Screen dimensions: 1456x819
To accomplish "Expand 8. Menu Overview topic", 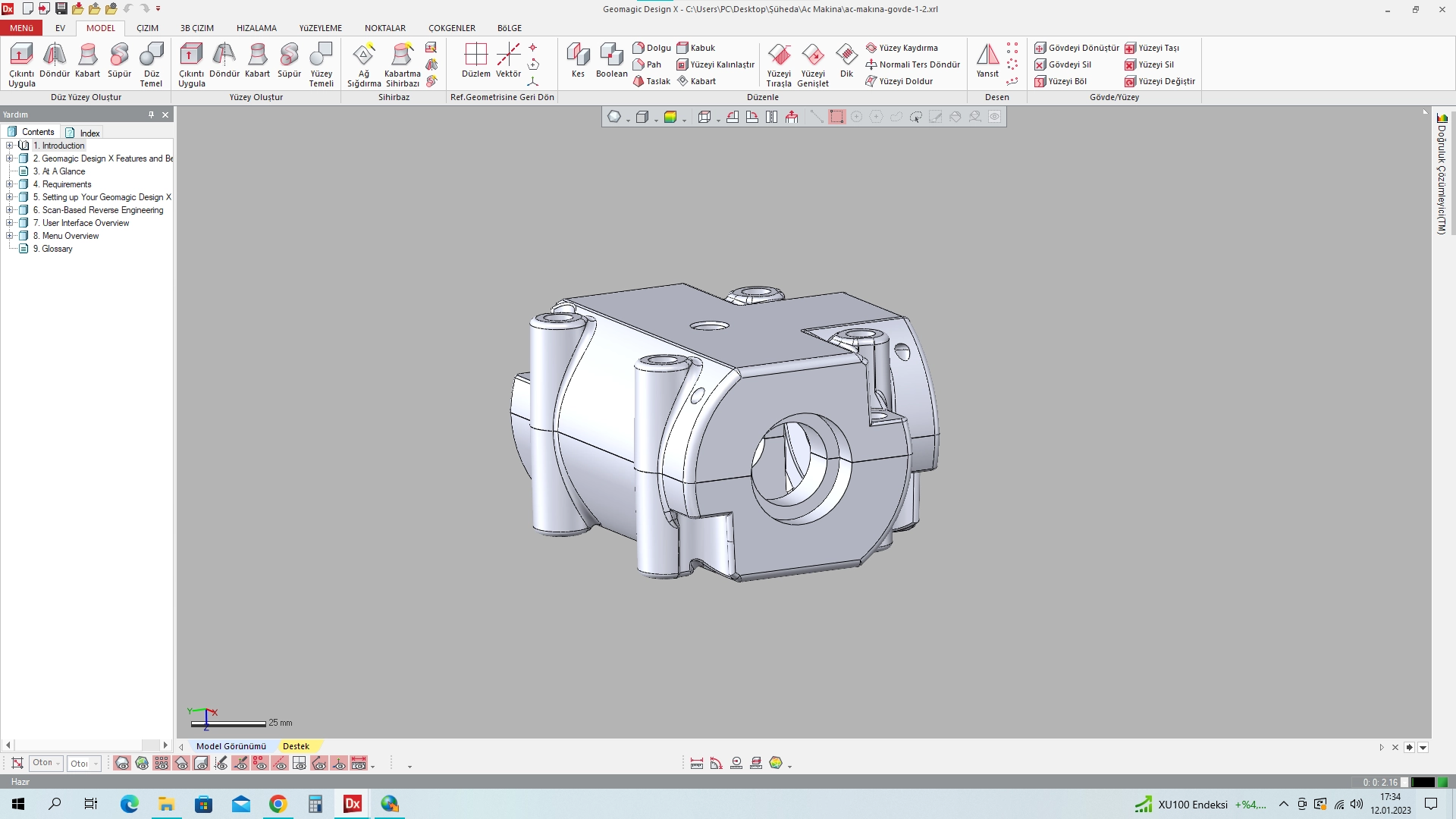I will tap(9, 236).
